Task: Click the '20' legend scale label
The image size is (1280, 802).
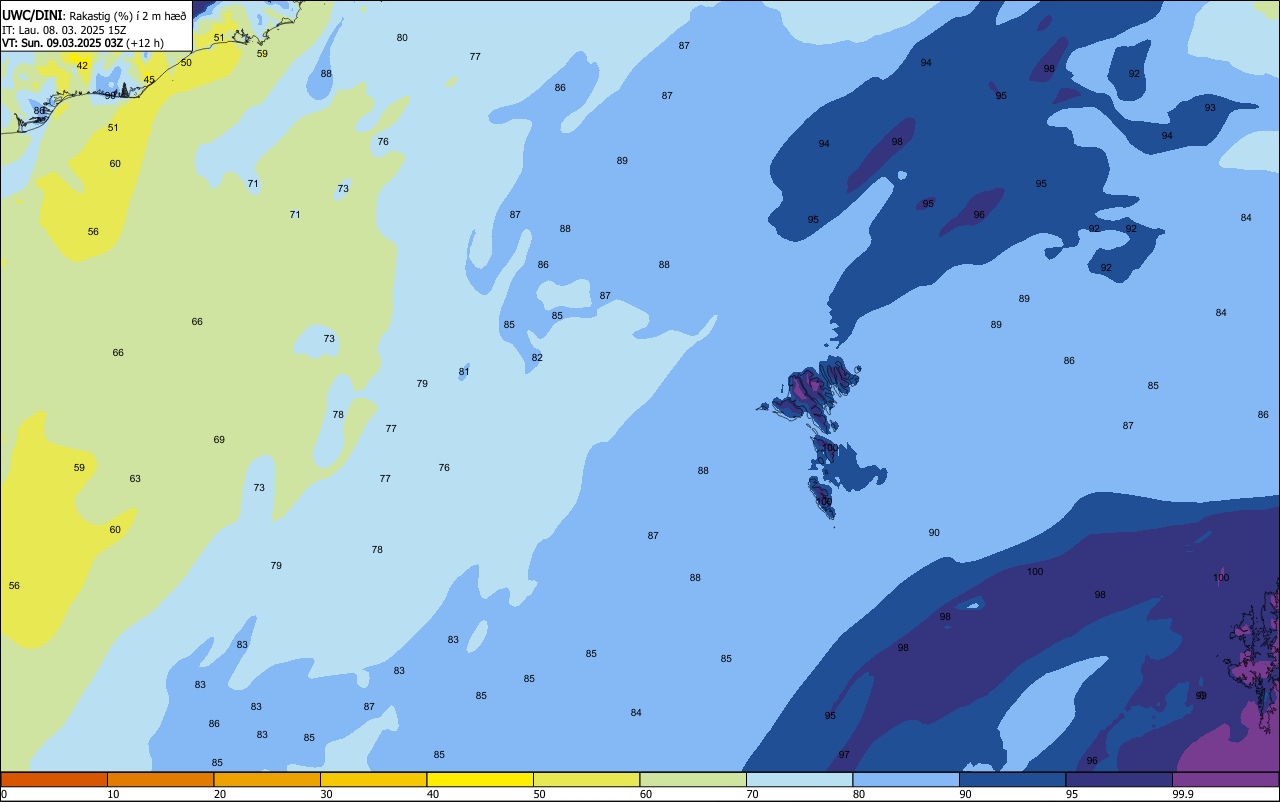Action: pos(220,794)
